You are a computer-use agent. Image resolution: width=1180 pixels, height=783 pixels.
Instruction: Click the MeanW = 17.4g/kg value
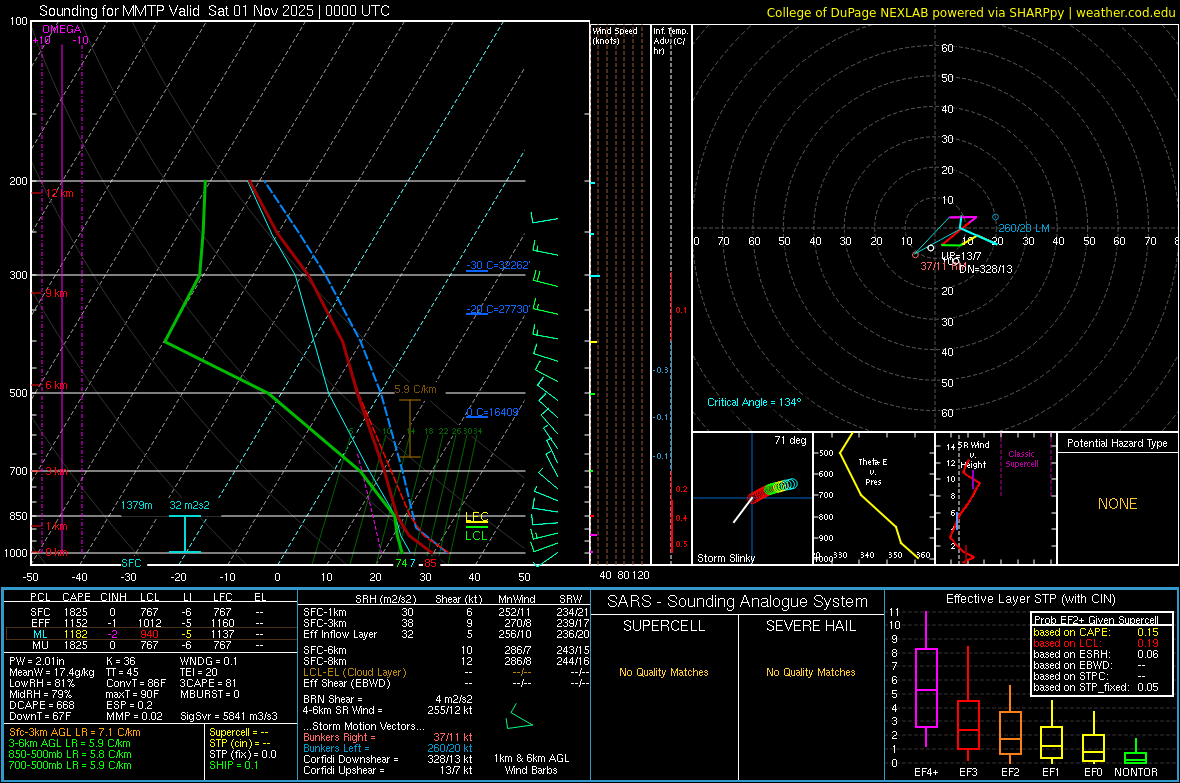tap(52, 672)
